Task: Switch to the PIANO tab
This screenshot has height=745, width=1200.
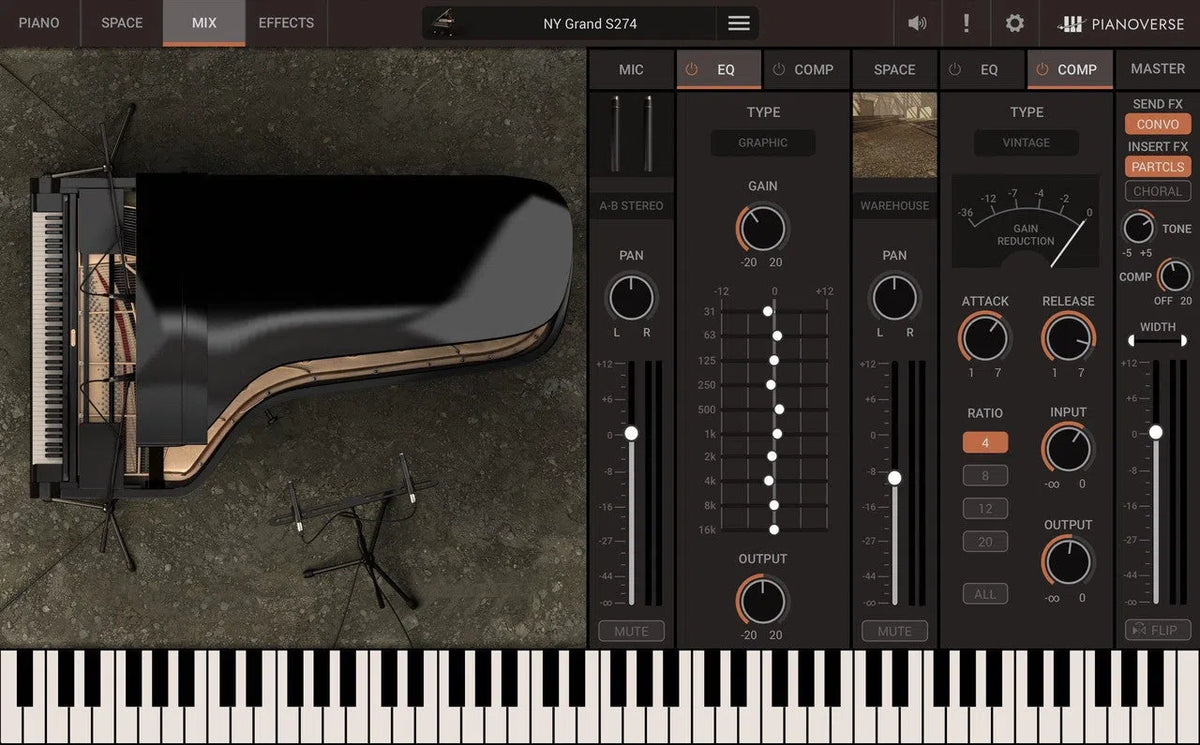Action: click(x=39, y=23)
